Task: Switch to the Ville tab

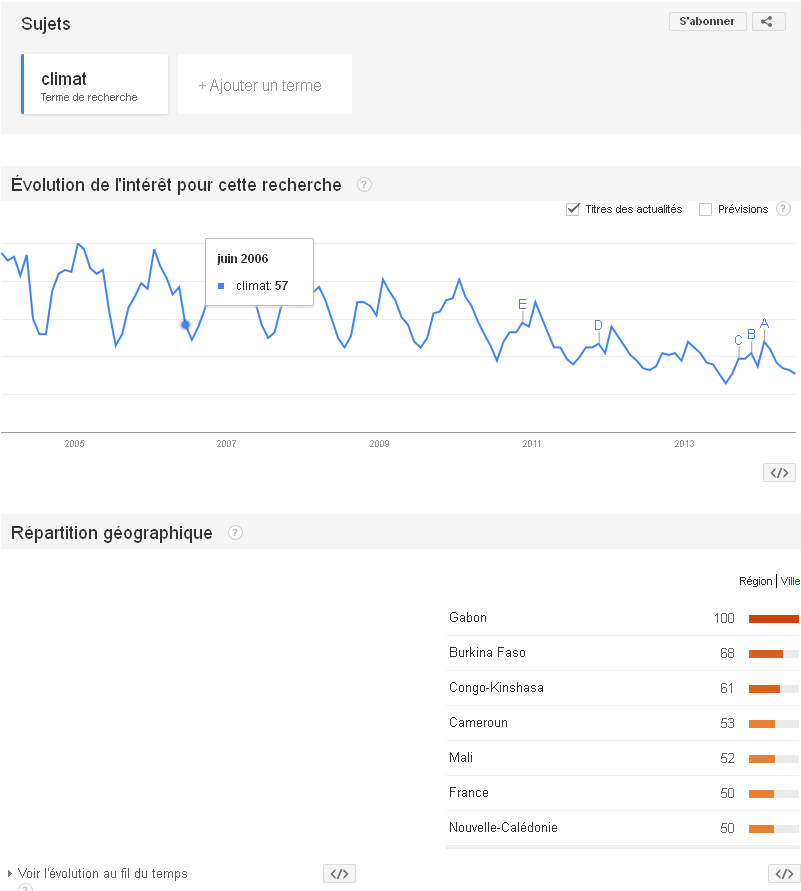Action: [x=790, y=581]
